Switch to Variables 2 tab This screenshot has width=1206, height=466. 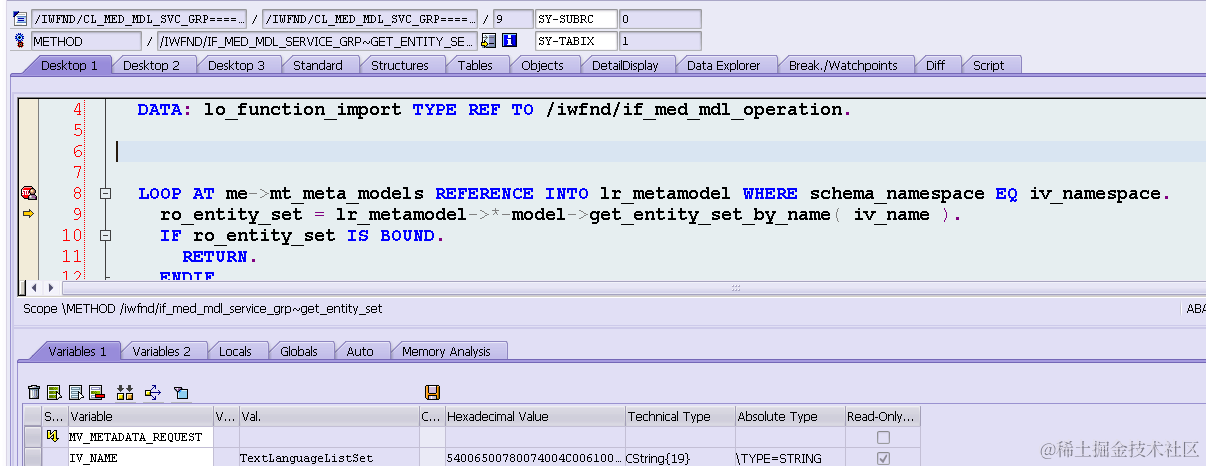[162, 351]
